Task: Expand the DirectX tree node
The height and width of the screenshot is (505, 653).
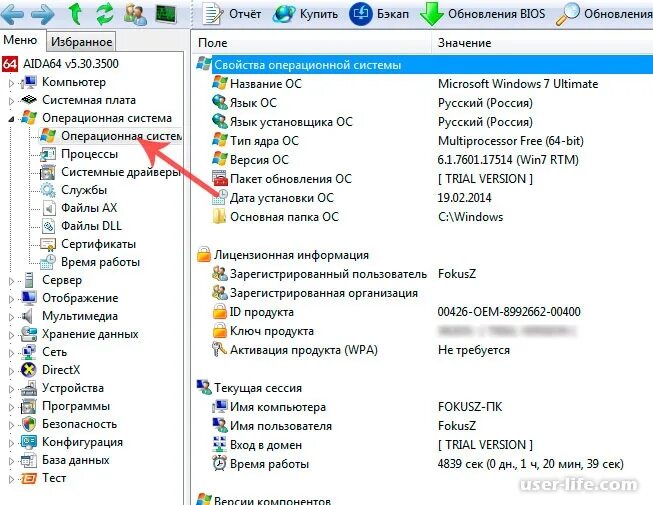Action: pyautogui.click(x=11, y=371)
